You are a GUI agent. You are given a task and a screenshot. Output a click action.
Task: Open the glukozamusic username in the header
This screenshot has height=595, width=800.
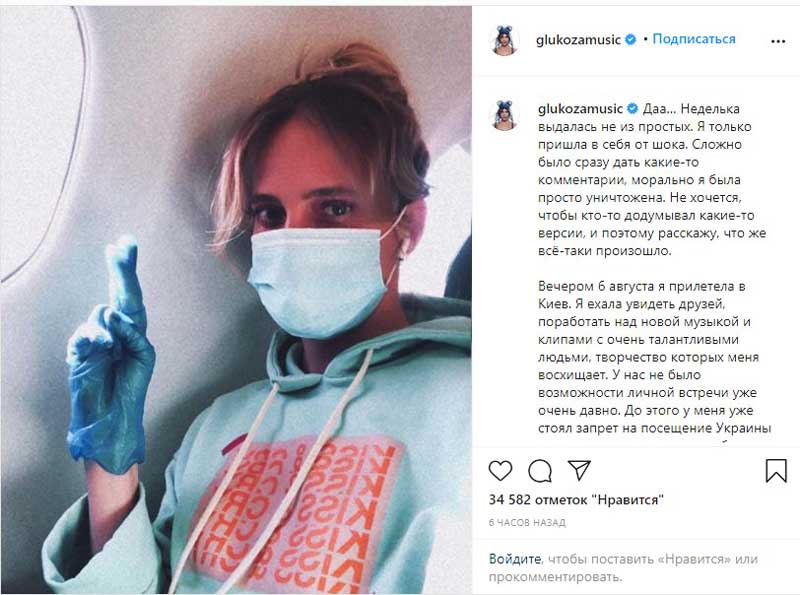578,40
